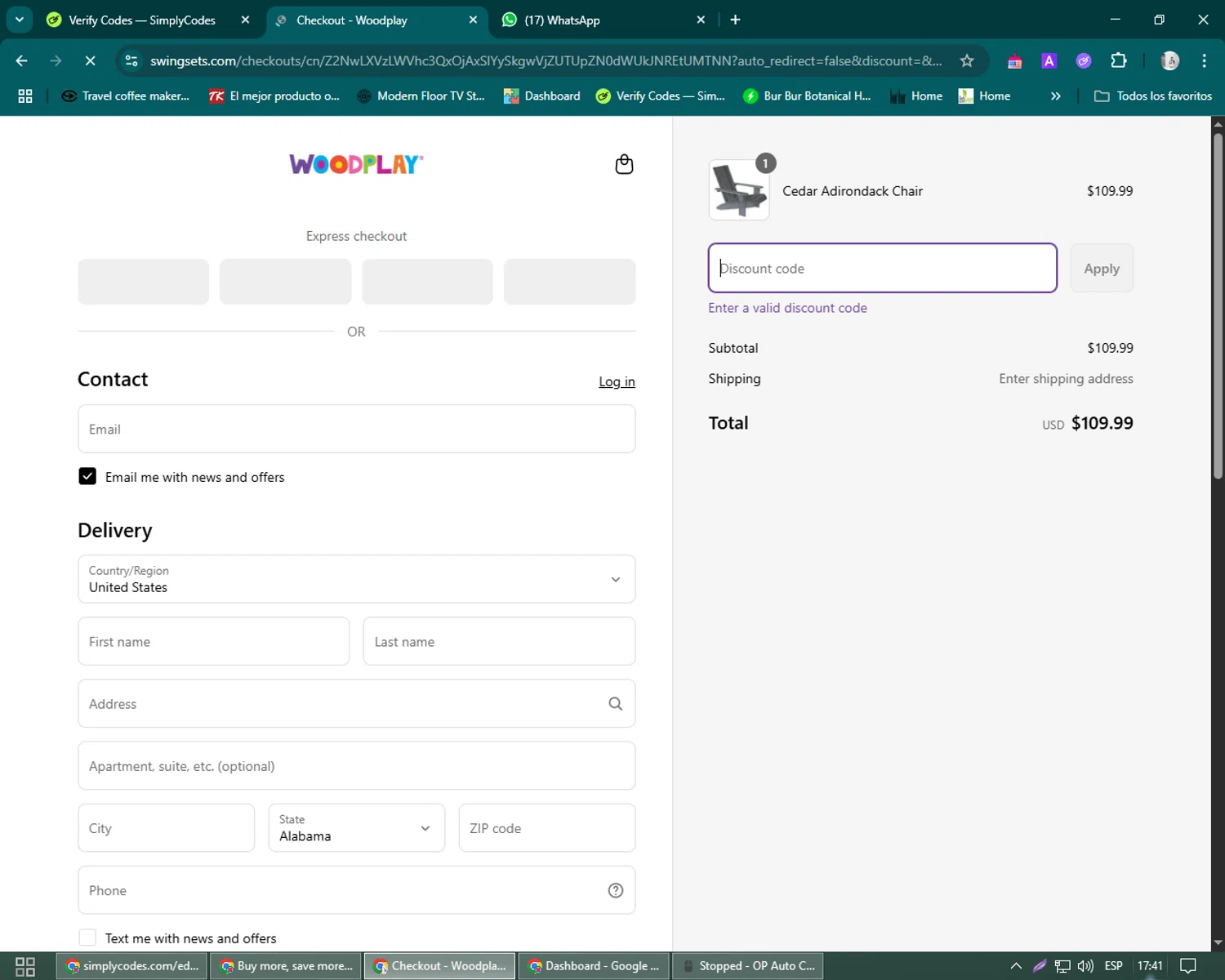
Task: Open a new browser tab
Action: coord(735,20)
